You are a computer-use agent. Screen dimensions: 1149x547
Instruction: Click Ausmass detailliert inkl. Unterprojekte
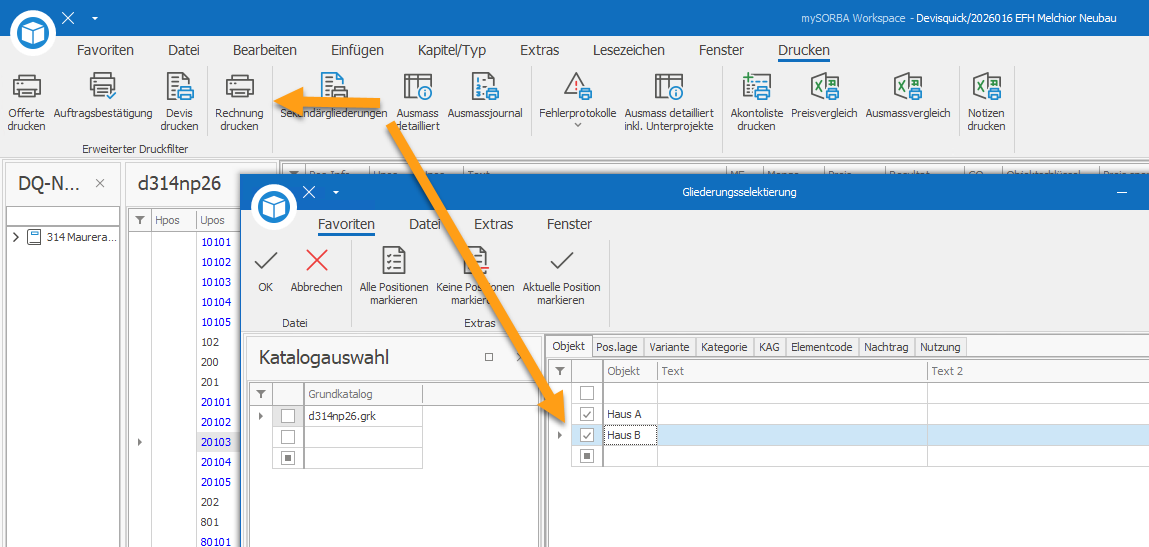(x=669, y=102)
